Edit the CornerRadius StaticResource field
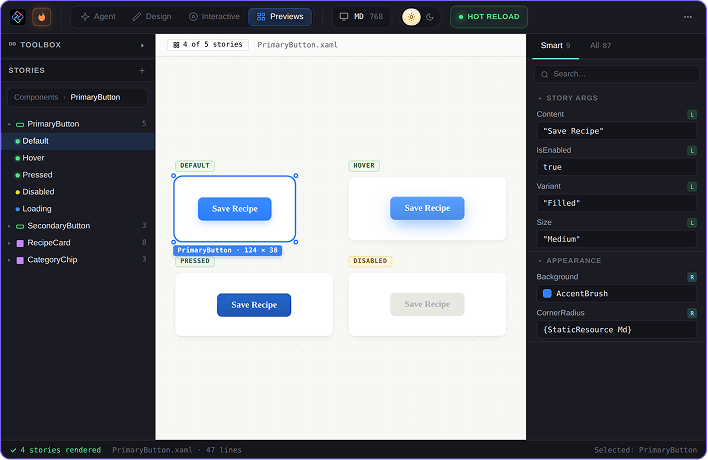The height and width of the screenshot is (460, 708). pyautogui.click(x=616, y=330)
